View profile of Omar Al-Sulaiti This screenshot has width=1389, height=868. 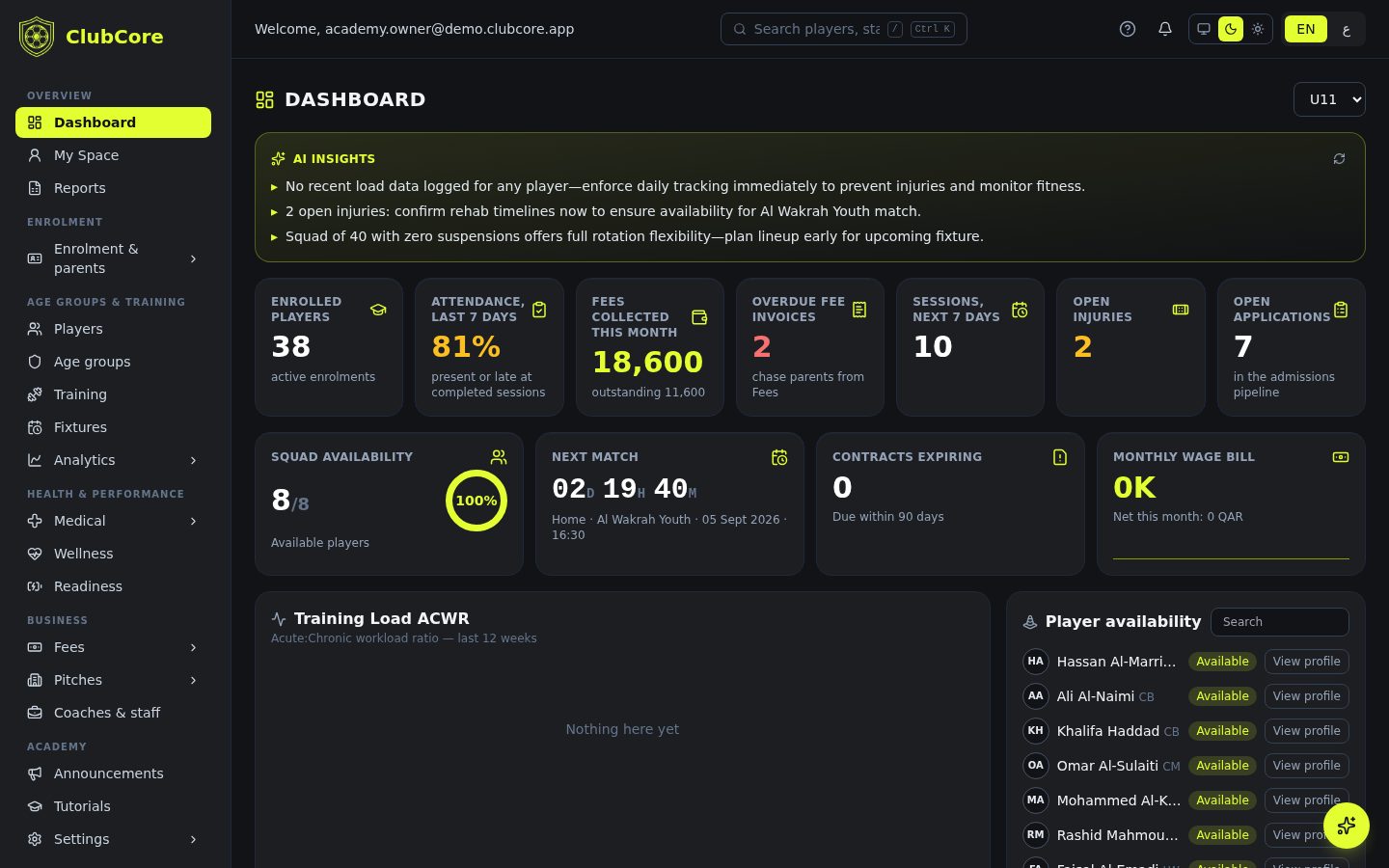pos(1306,766)
